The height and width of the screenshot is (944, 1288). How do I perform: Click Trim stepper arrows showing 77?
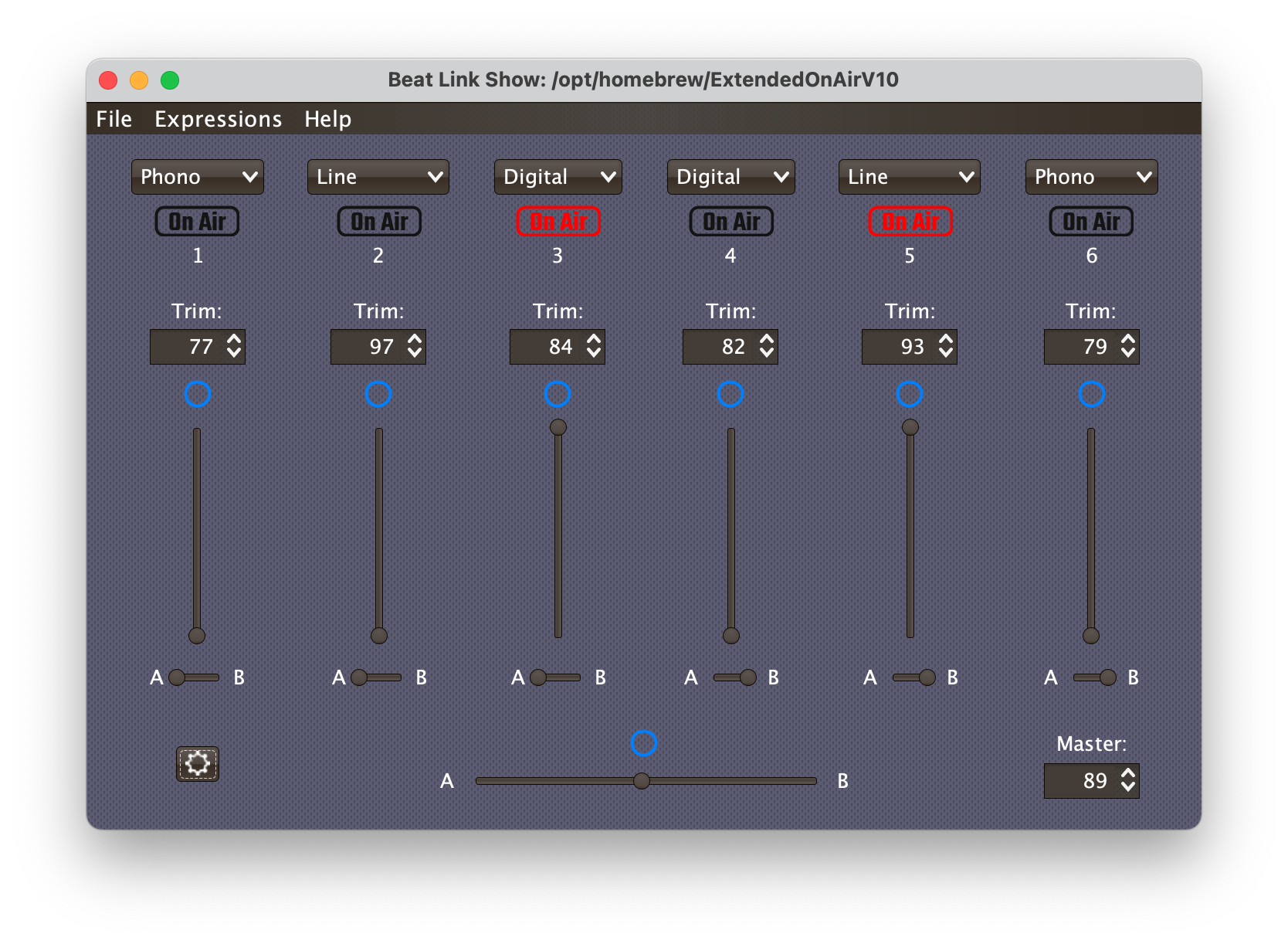click(235, 347)
